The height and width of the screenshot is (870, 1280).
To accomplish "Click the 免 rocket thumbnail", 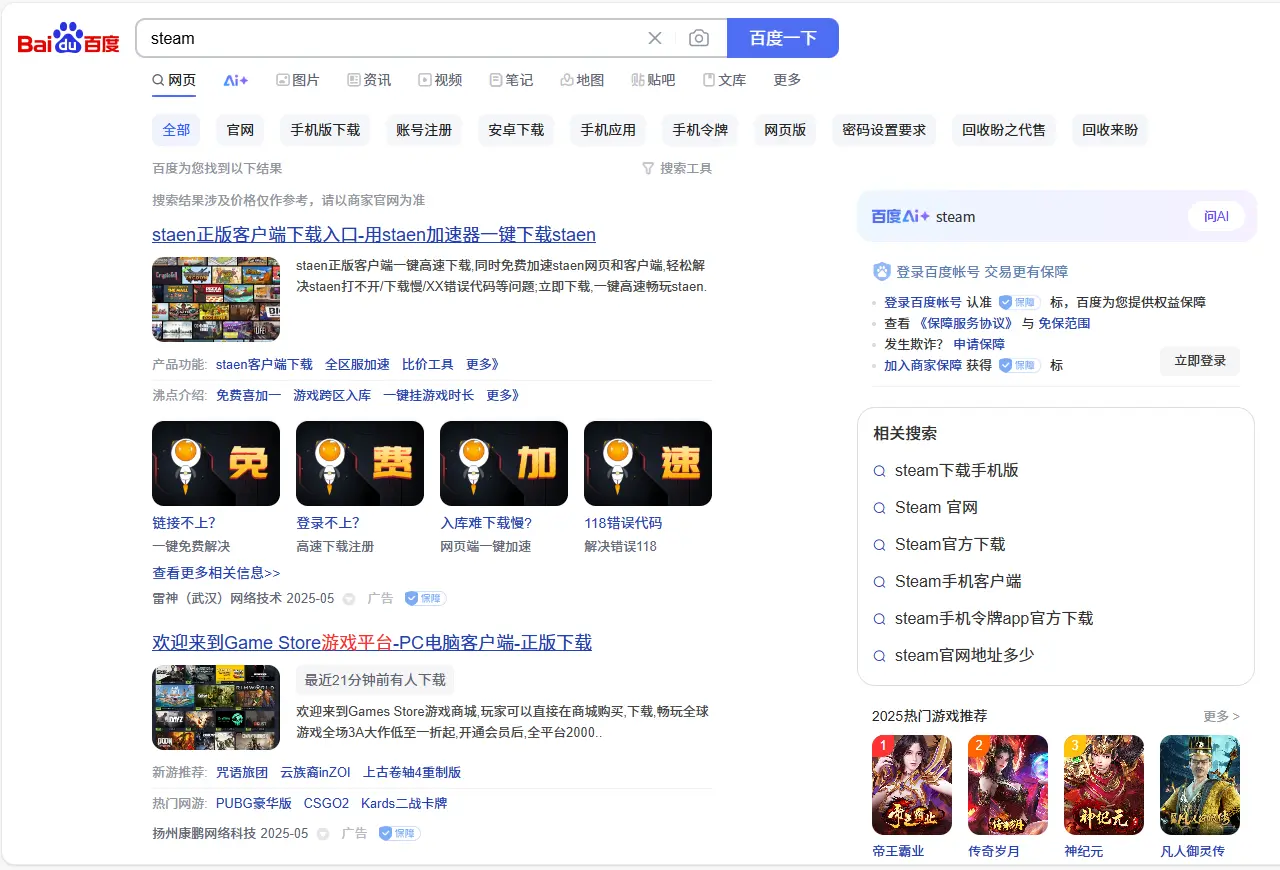I will (216, 463).
